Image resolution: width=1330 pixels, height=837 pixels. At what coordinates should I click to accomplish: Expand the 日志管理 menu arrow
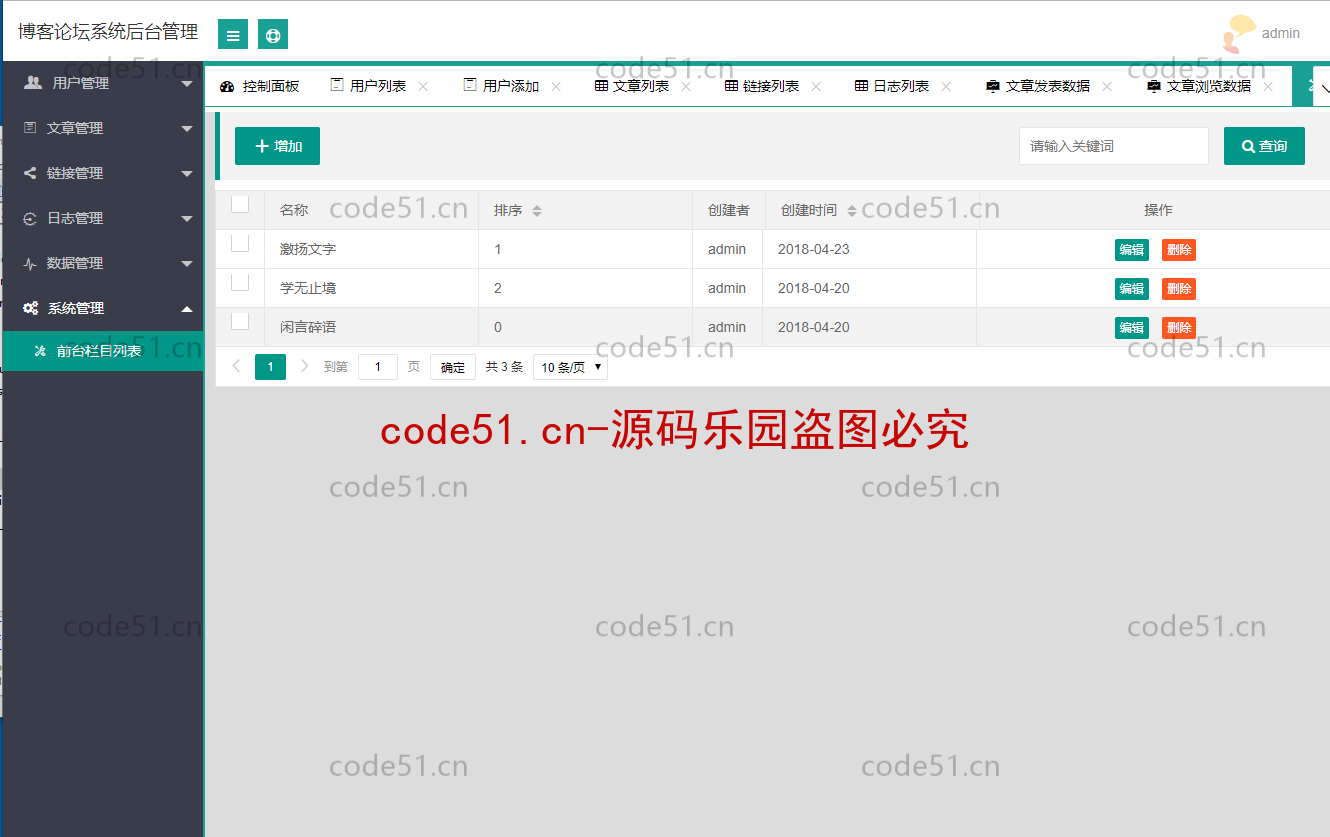coord(187,219)
